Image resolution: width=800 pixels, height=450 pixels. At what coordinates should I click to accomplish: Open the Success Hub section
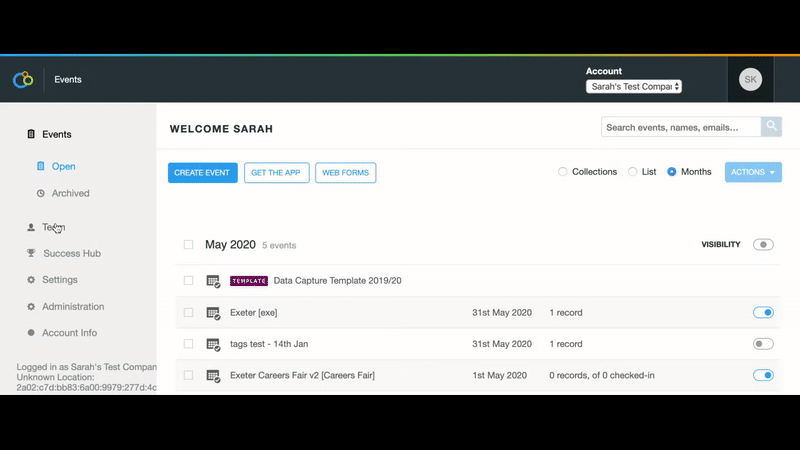(72, 253)
